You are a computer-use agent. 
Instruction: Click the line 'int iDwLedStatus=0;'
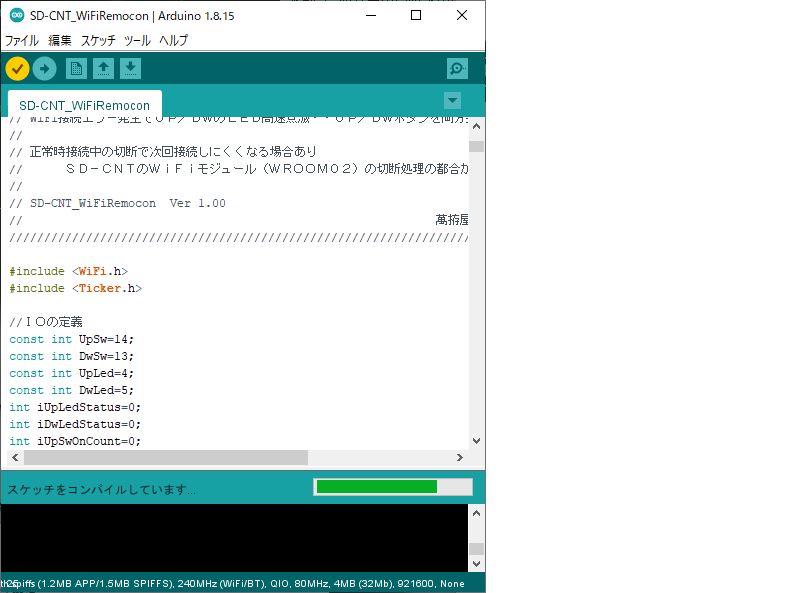tap(75, 425)
